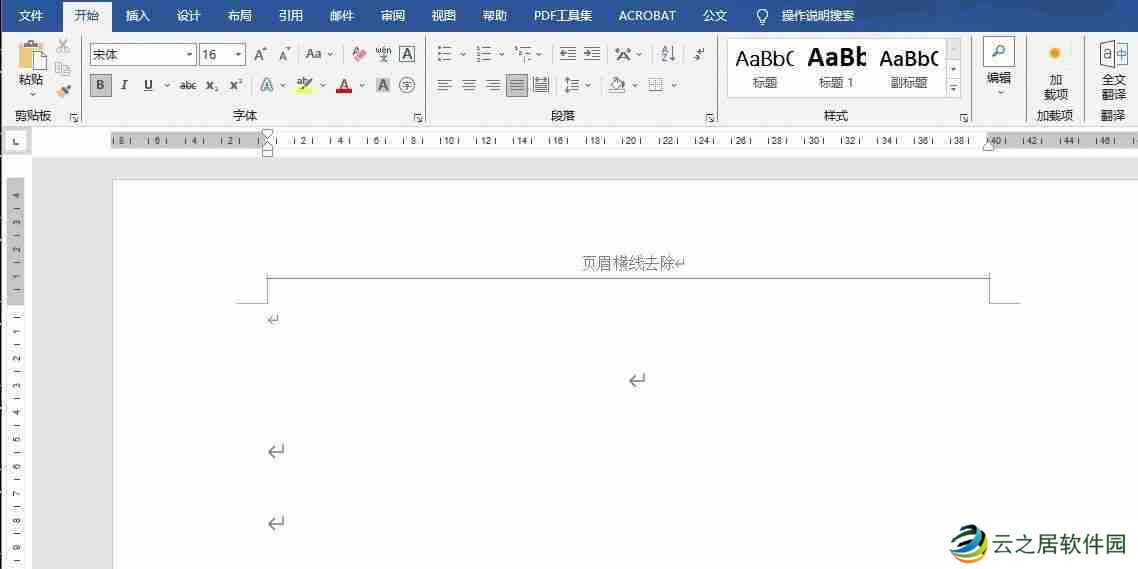Increase font size with grow icon
The height and width of the screenshot is (569, 1138).
(260, 54)
